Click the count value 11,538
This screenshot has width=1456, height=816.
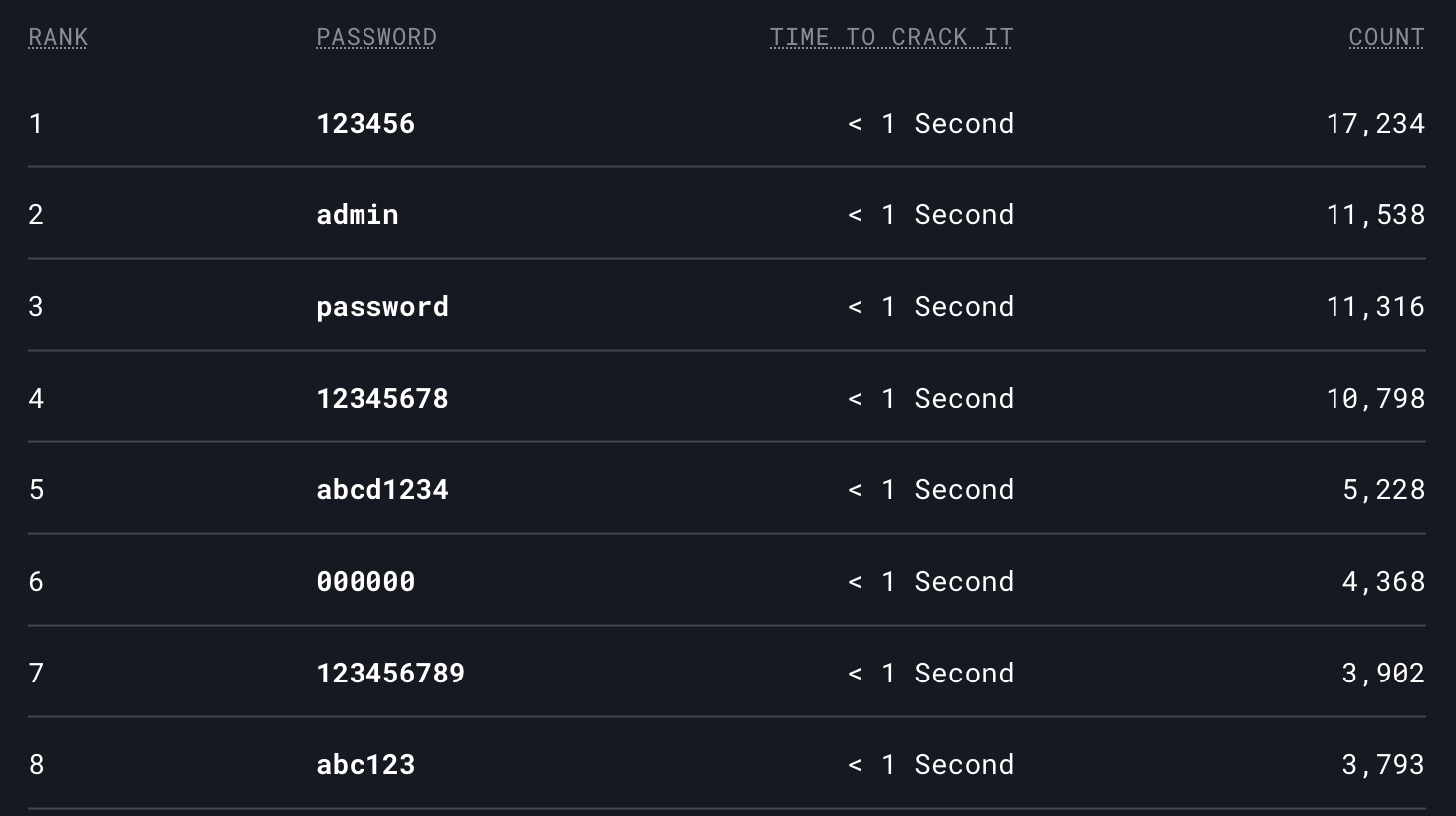point(1375,215)
